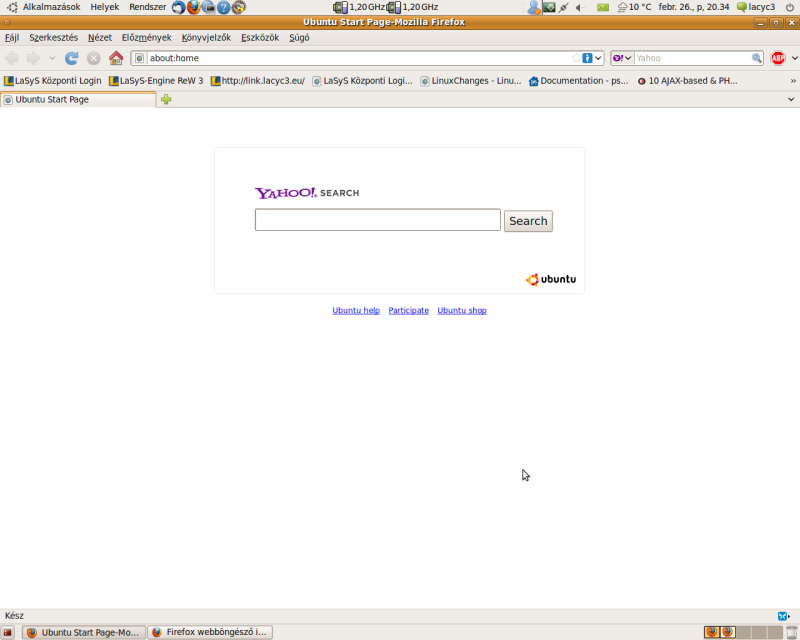This screenshot has width=800, height=640.
Task: Switch to Firefox webböngésző taskbar window
Action: point(210,632)
